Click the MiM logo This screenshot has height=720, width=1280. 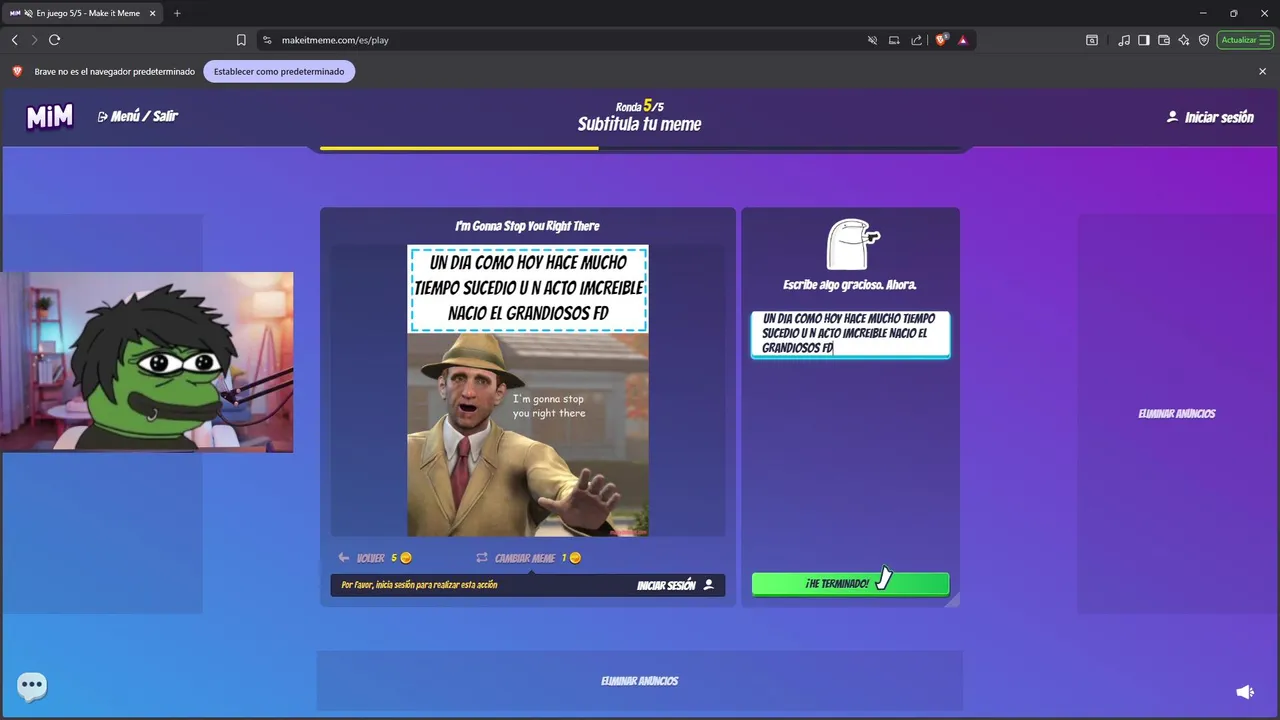point(50,117)
